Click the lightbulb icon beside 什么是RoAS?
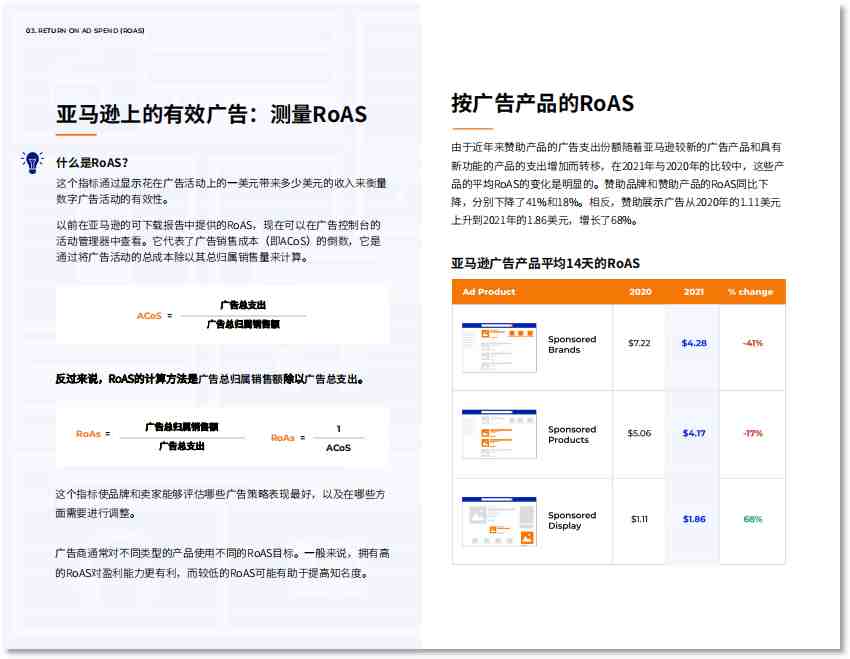 coord(33,162)
